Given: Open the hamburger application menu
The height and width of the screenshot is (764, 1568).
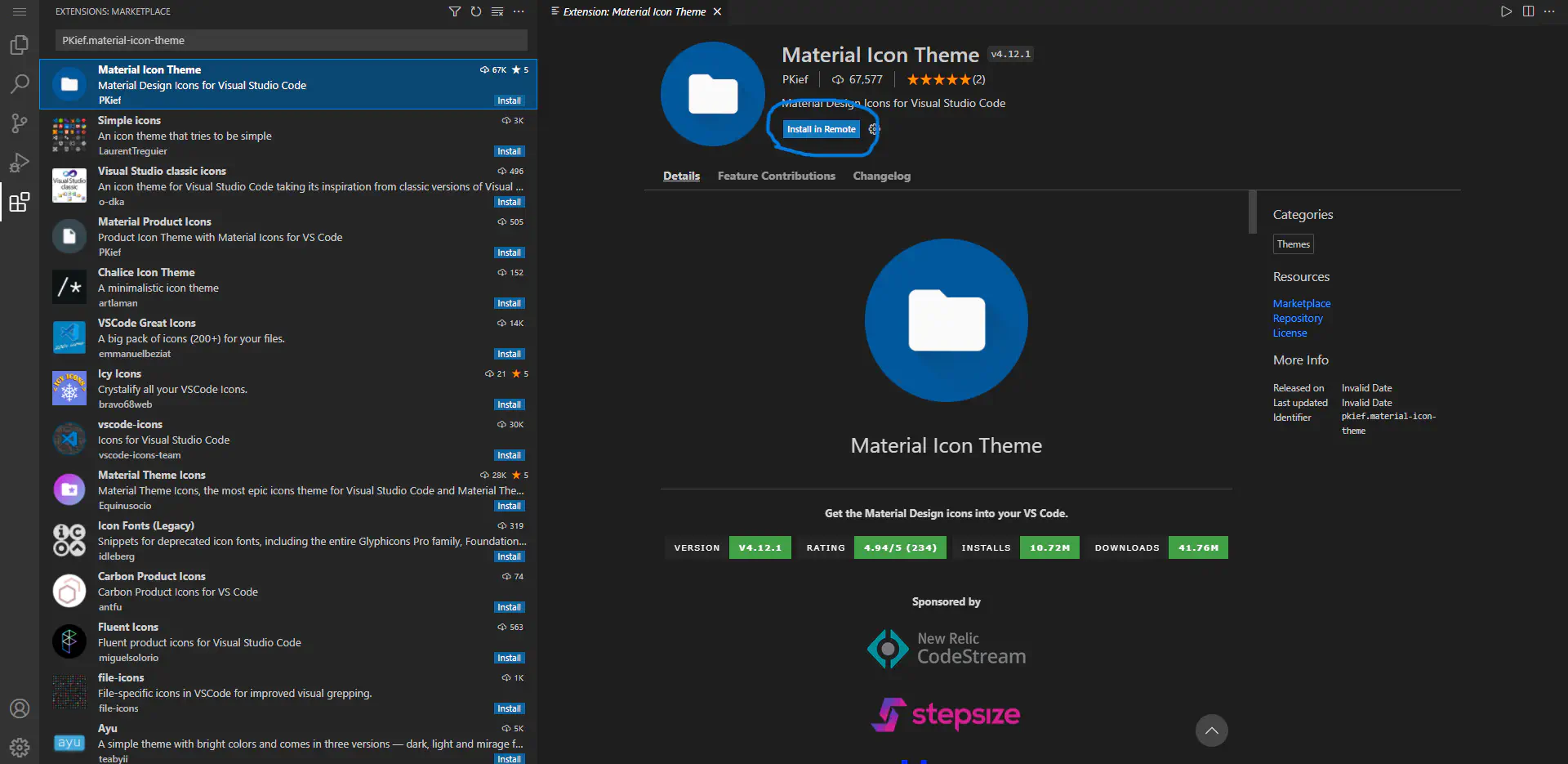Looking at the screenshot, I should (20, 11).
